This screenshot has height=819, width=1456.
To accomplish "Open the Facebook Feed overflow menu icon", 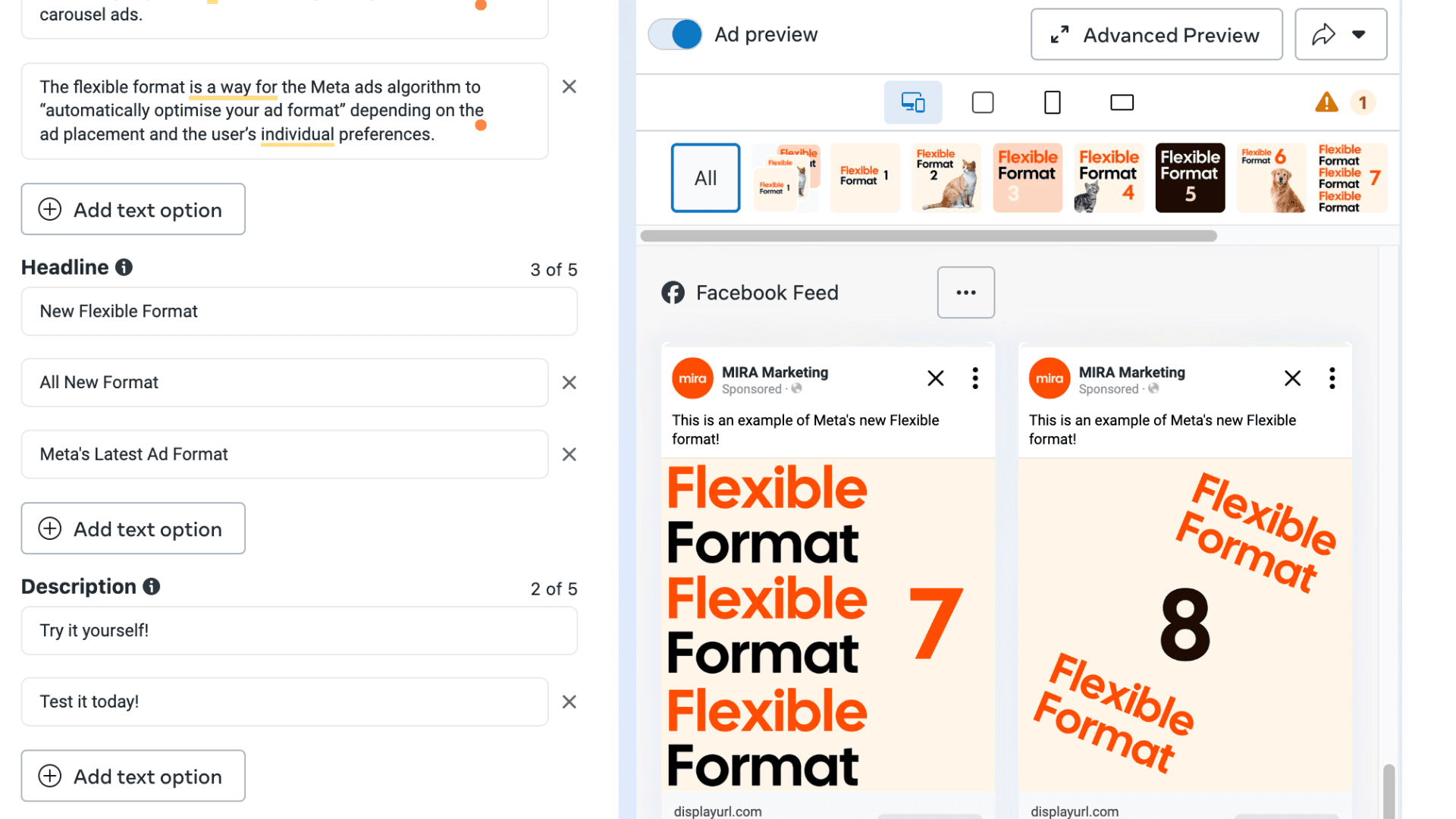I will pyautogui.click(x=965, y=292).
